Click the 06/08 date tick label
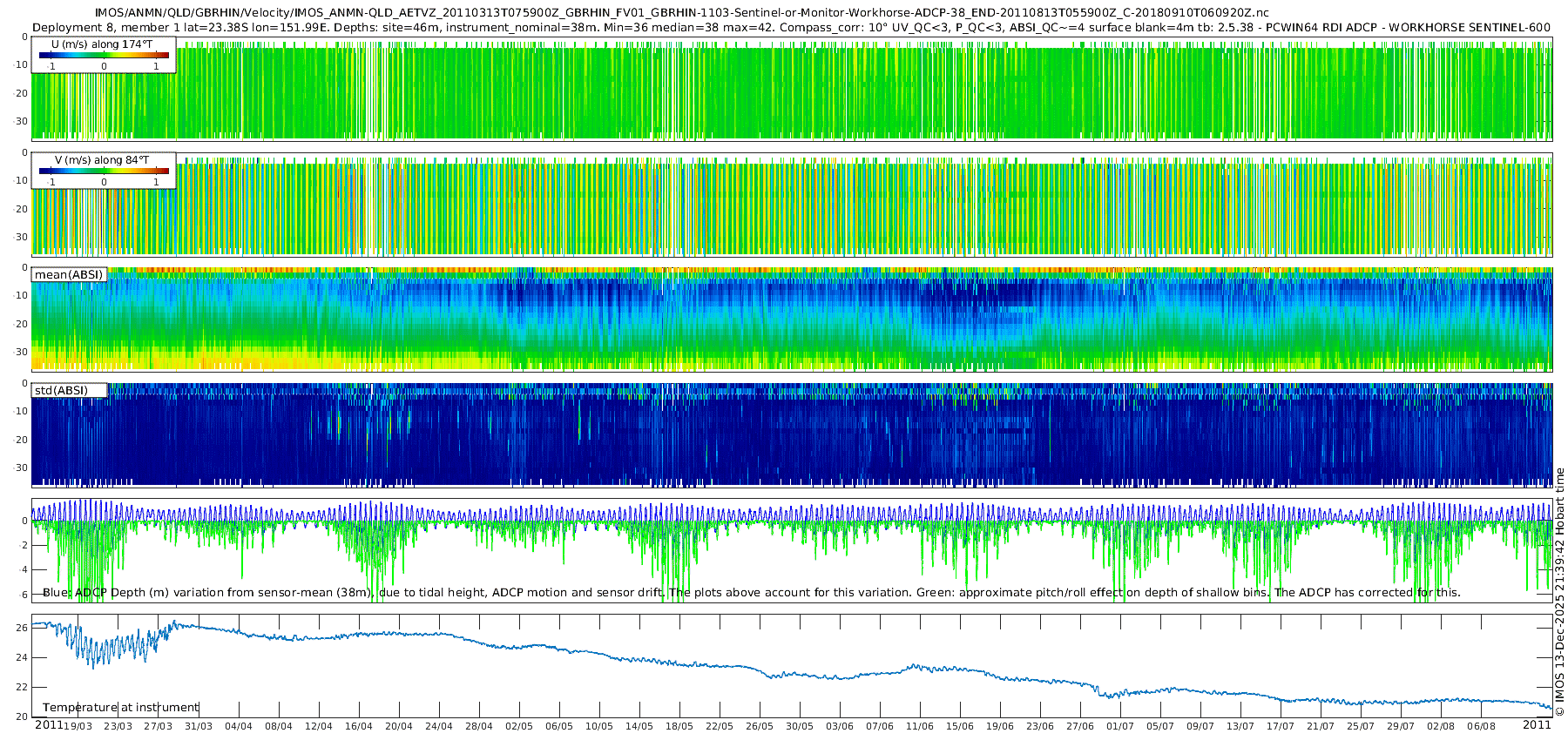This screenshot has height=740, width=1568. [1481, 726]
